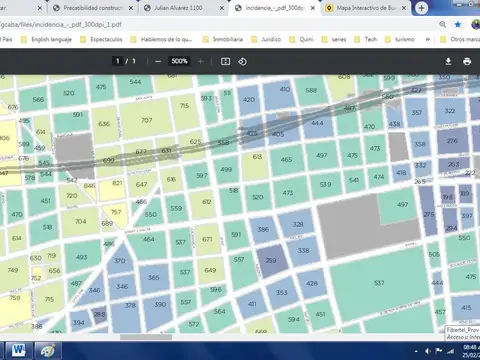The height and width of the screenshot is (360, 480).
Task: Click map block labeled 276
Action: pyautogui.click(x=452, y=141)
